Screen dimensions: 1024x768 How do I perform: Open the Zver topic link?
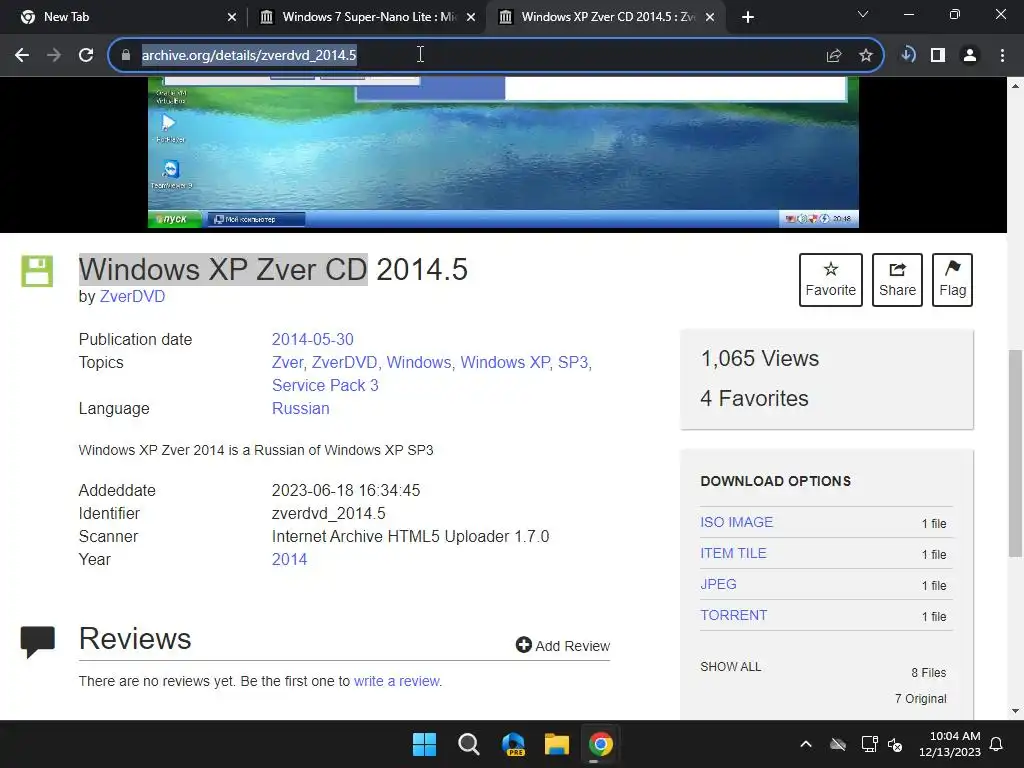pos(287,362)
